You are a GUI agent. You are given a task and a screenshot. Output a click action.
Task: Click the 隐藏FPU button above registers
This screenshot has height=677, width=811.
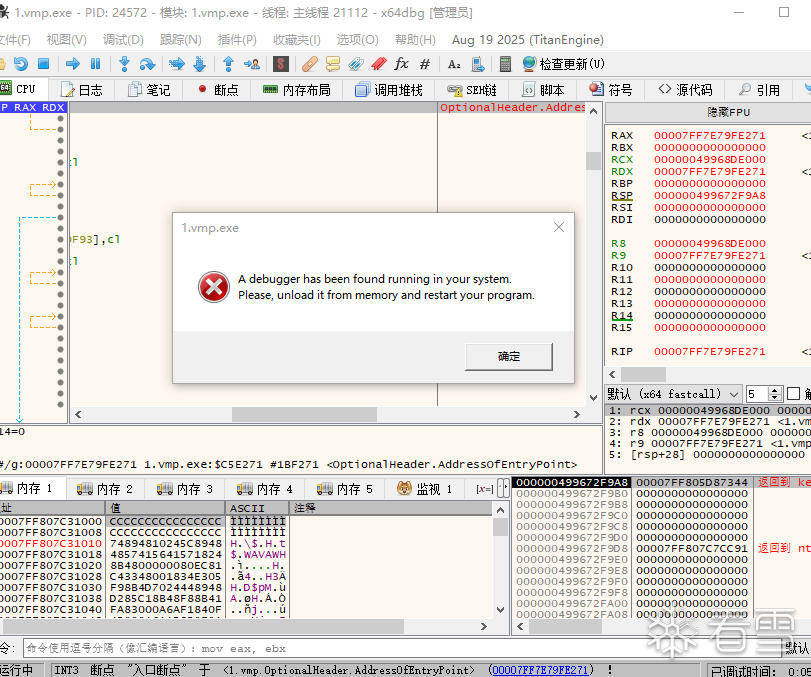[728, 112]
